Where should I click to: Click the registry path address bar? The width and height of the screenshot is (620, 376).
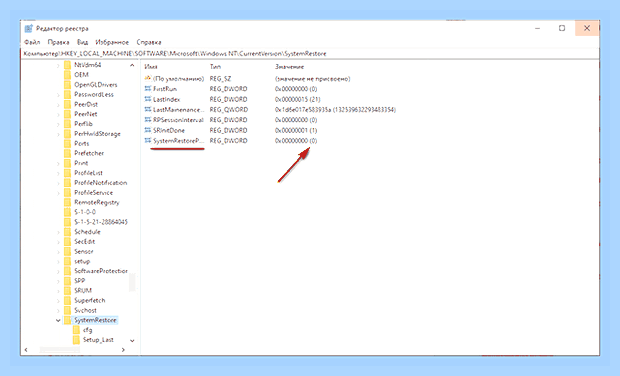tap(310, 53)
